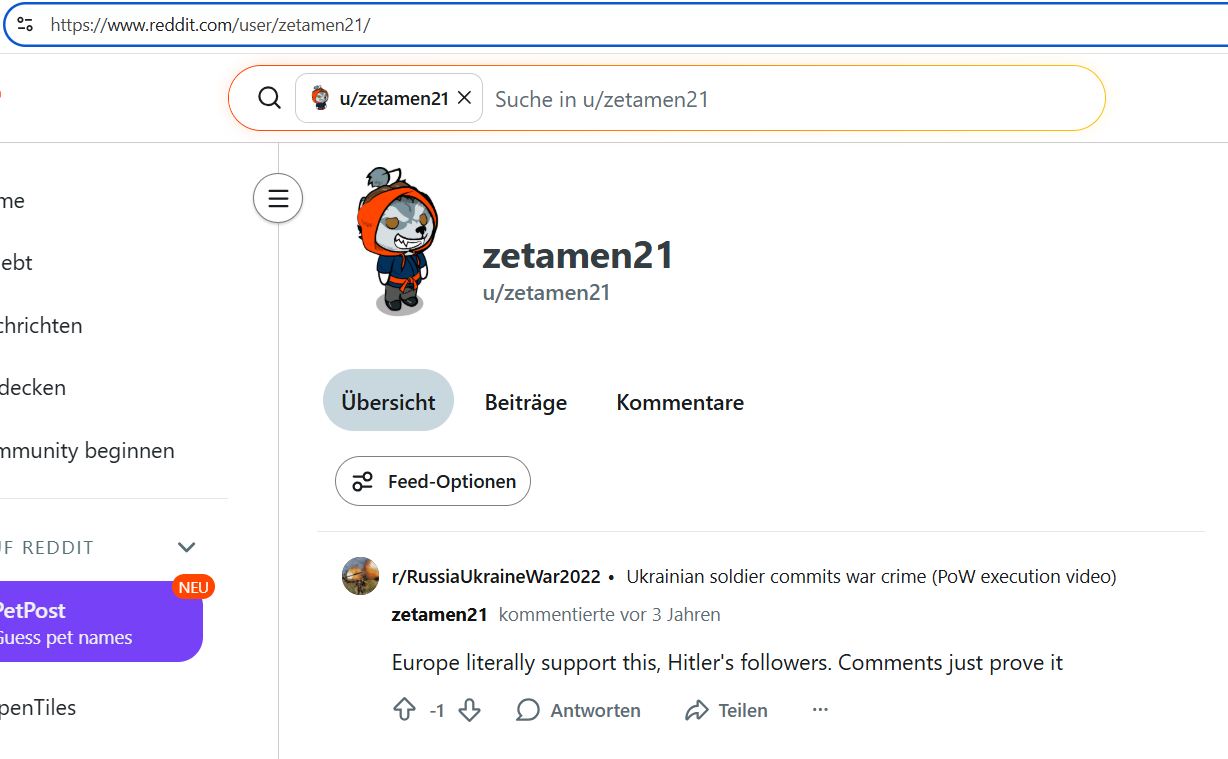Image resolution: width=1228 pixels, height=759 pixels.
Task: Switch to the Kommentare tab
Action: (680, 402)
